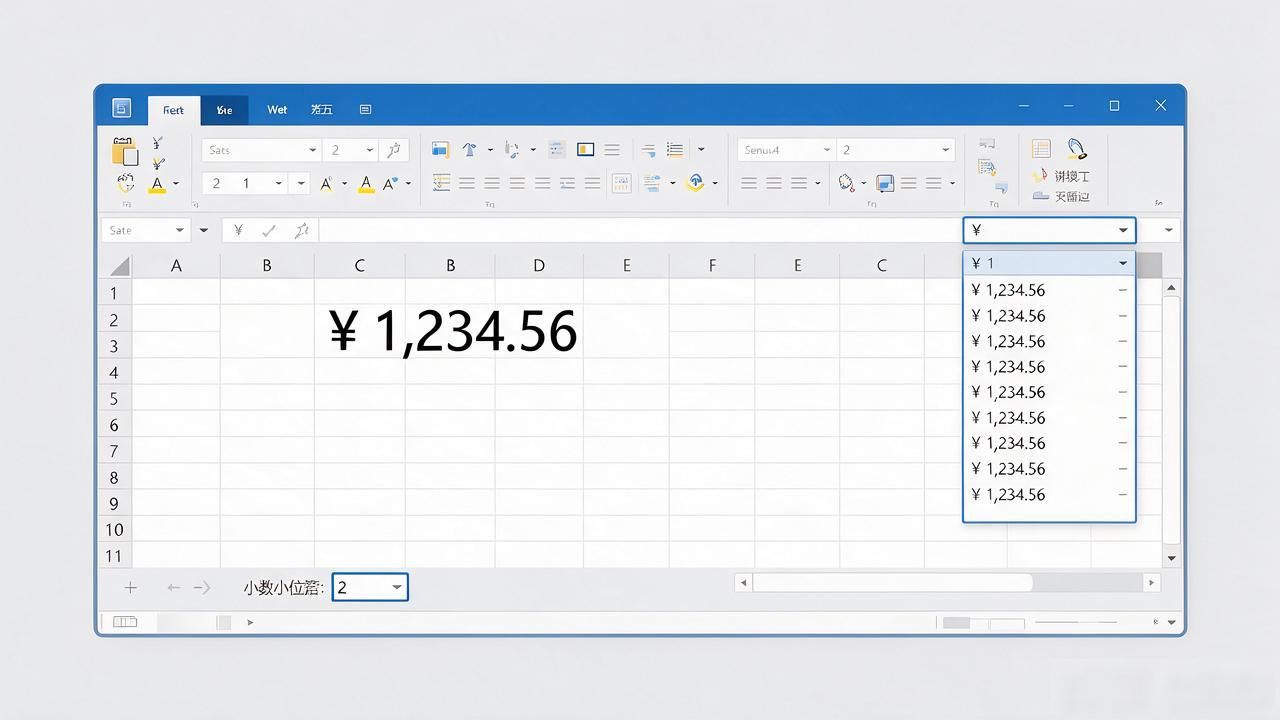Click the yellow layered upload icon
Viewport: 1280px width, 720px height.
(695, 183)
